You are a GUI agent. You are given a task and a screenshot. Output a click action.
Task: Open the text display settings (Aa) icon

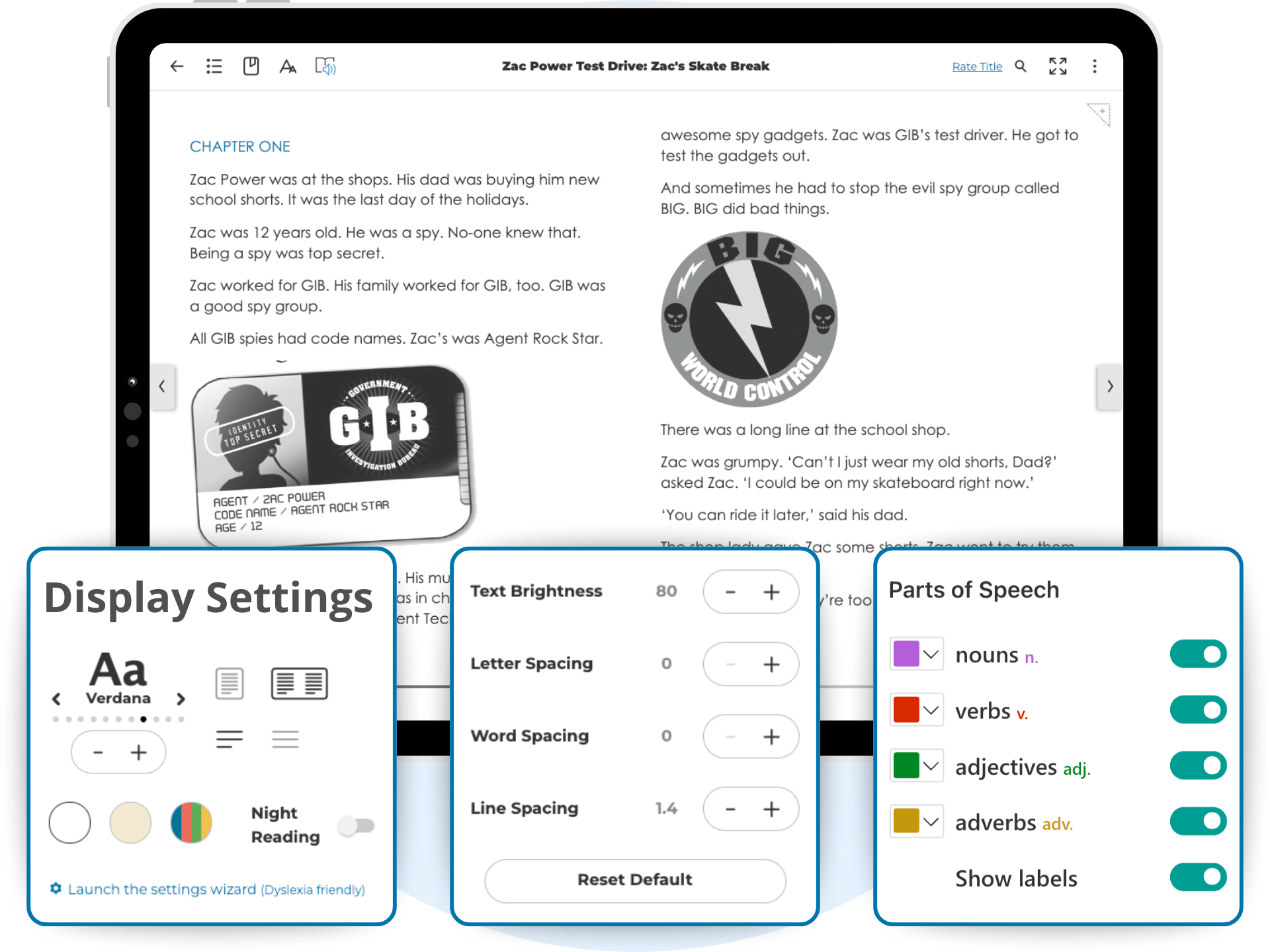click(288, 66)
